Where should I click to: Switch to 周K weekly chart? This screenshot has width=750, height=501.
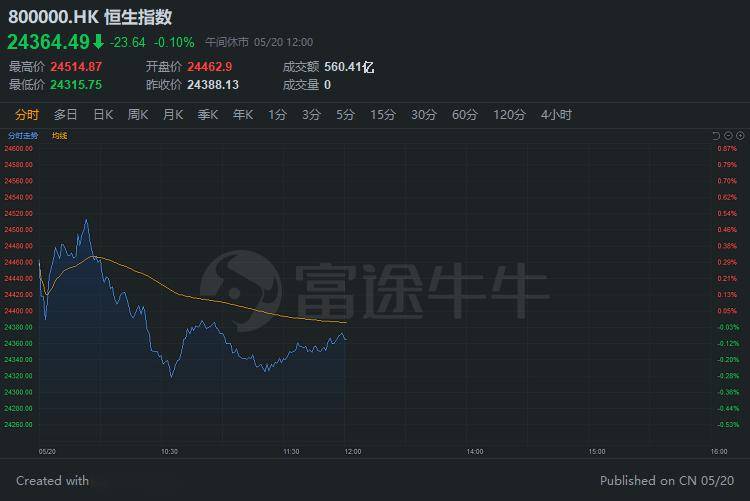(x=138, y=115)
